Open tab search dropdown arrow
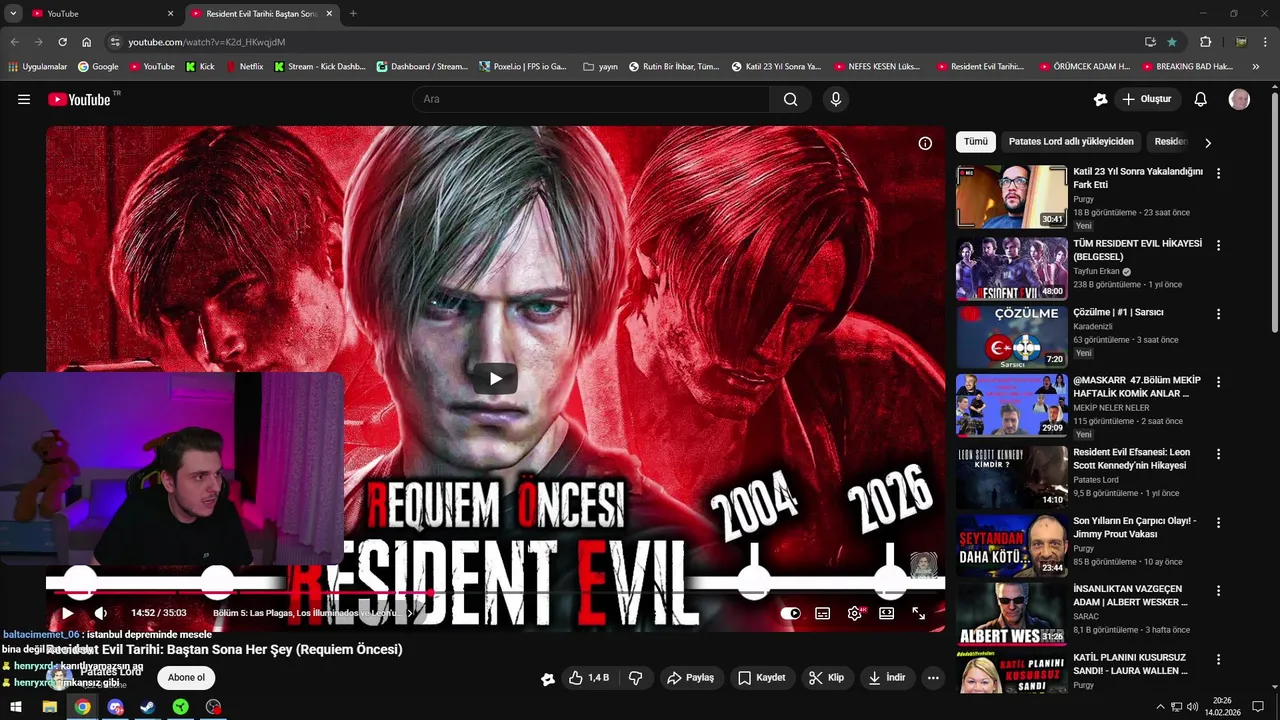 coord(13,13)
